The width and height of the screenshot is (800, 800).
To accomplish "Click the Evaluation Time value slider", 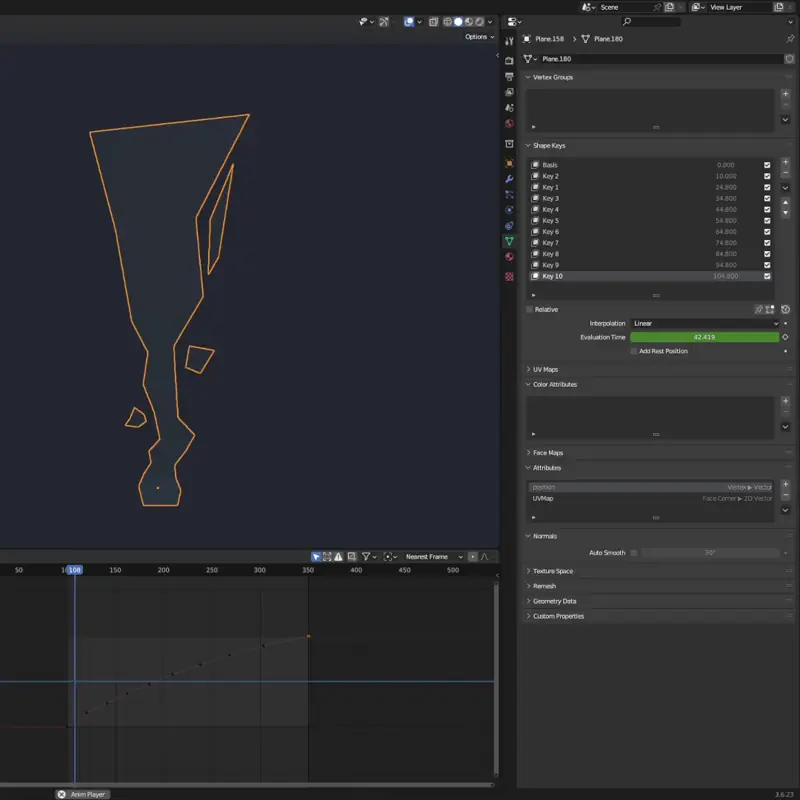I will pos(704,337).
